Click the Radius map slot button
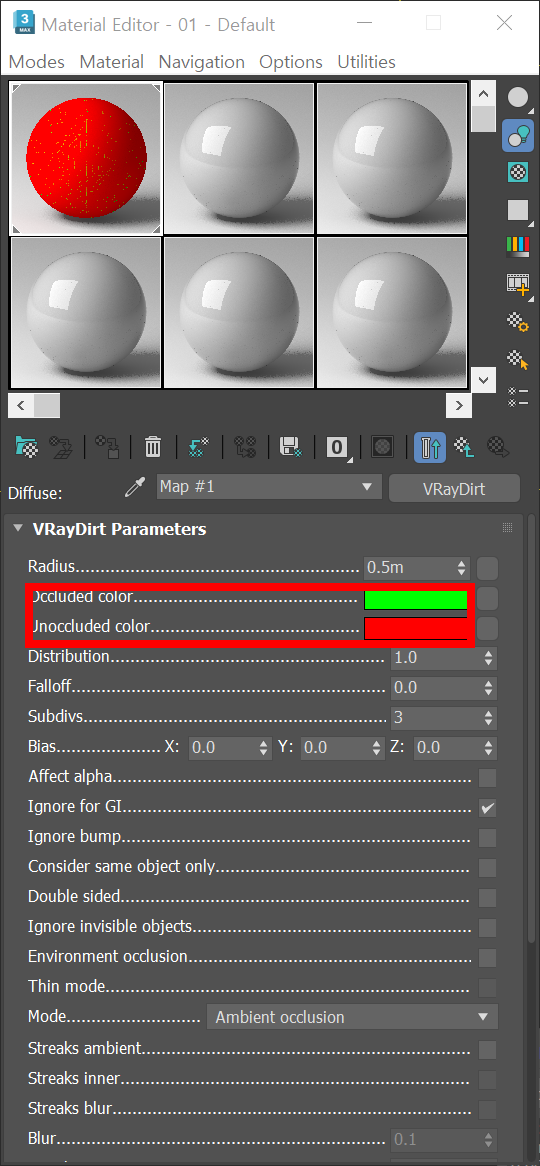This screenshot has height=1166, width=540. click(487, 569)
